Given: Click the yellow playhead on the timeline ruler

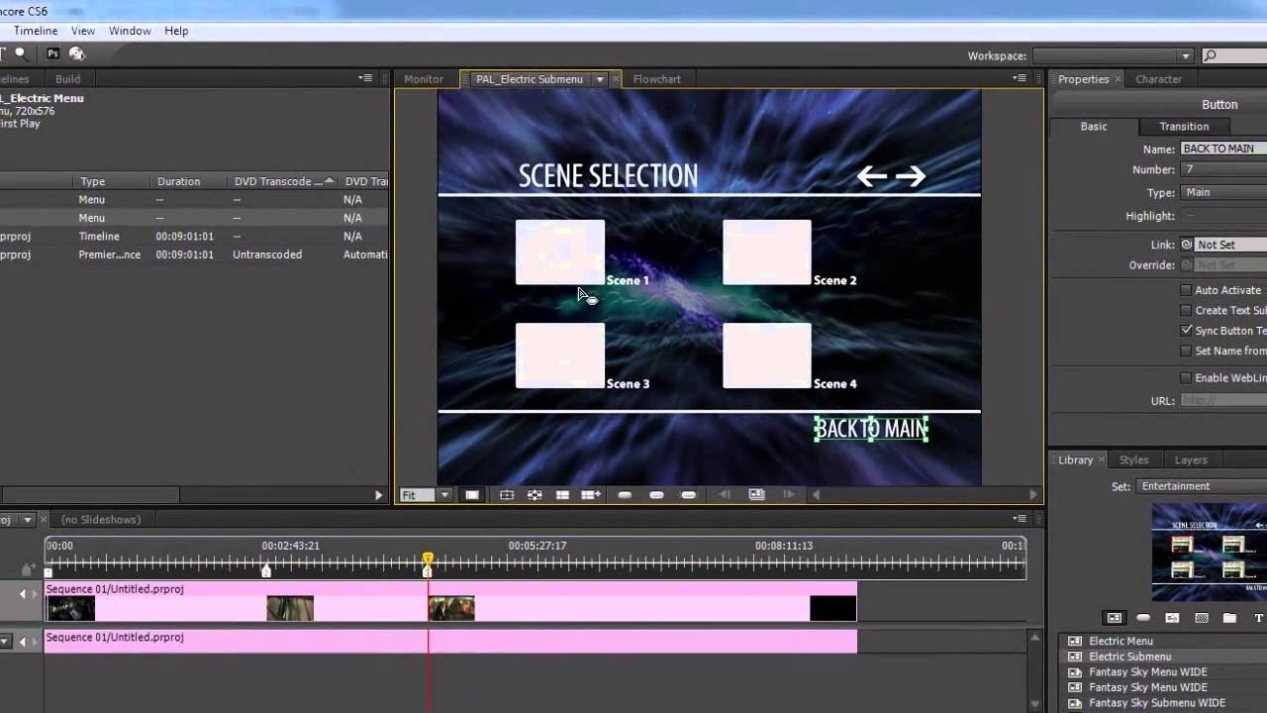Looking at the screenshot, I should pos(428,560).
